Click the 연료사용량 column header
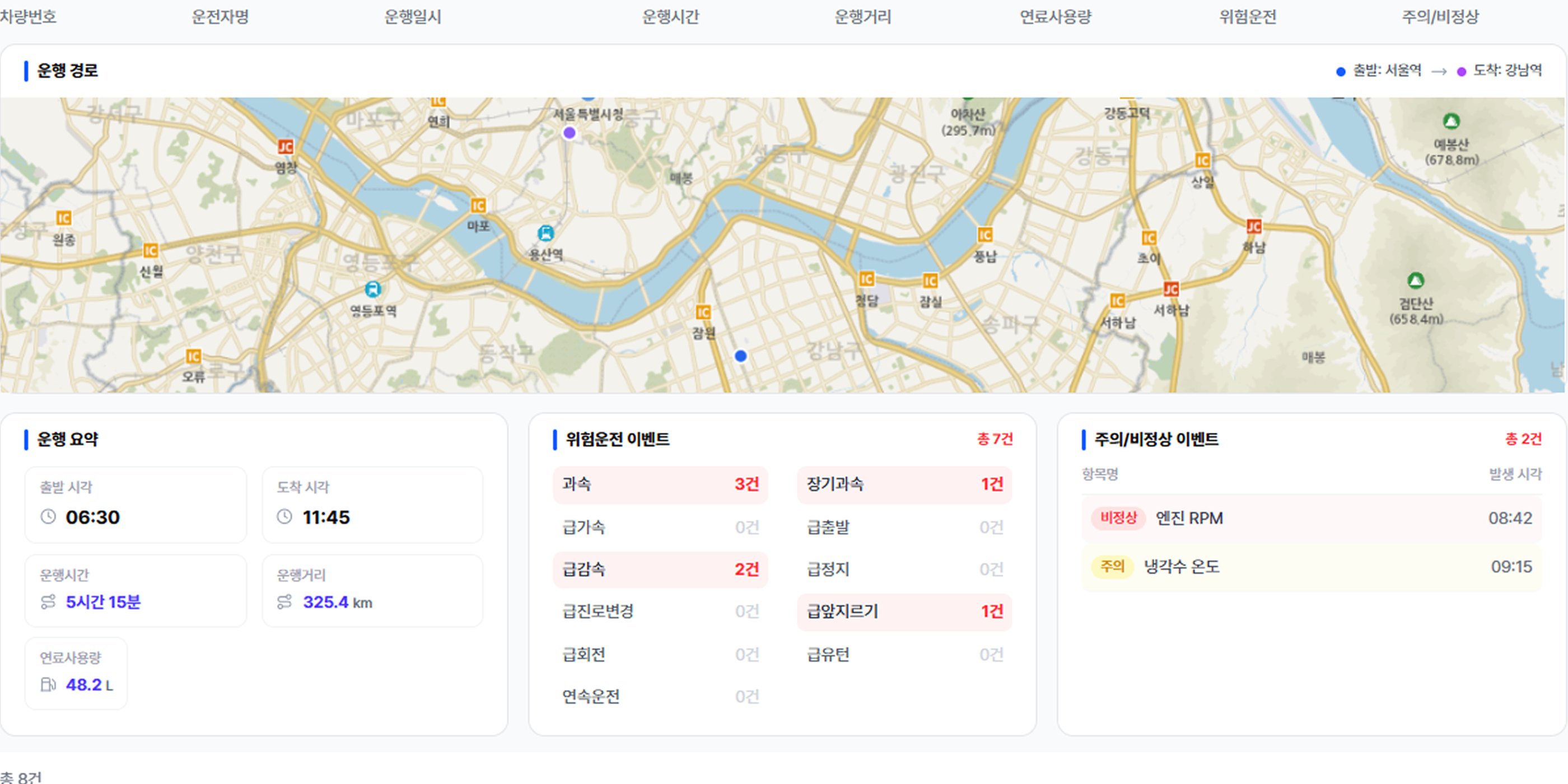The width and height of the screenshot is (1568, 784). pos(1056,16)
